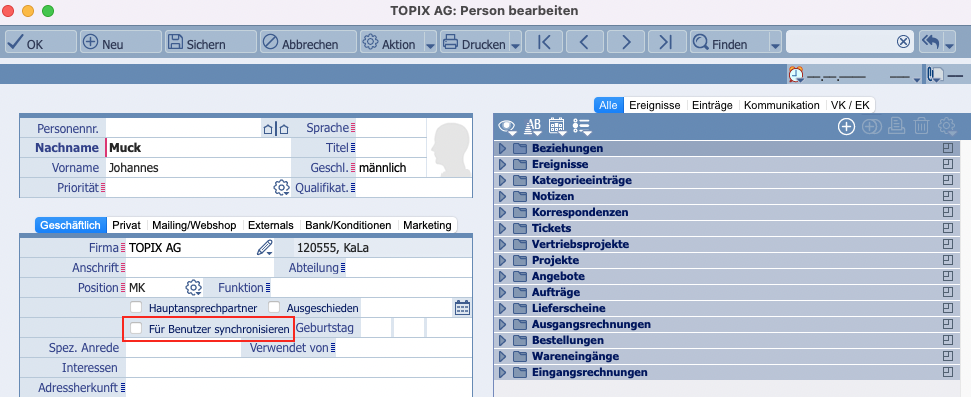This screenshot has width=971, height=397.
Task: Open the Aktion dropdown arrow
Action: (430, 45)
